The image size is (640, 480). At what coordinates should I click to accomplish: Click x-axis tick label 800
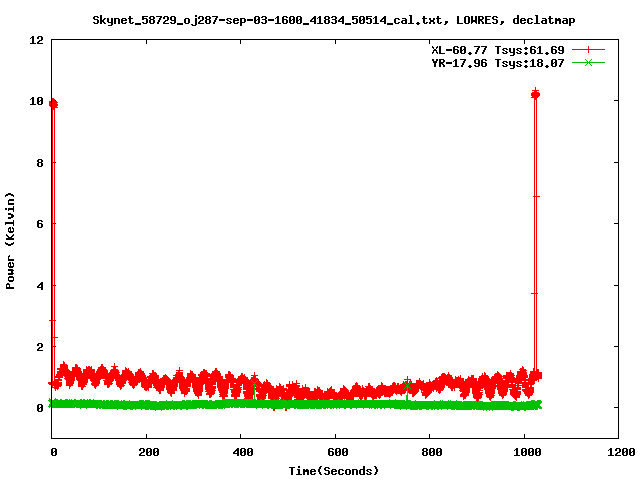(x=431, y=452)
